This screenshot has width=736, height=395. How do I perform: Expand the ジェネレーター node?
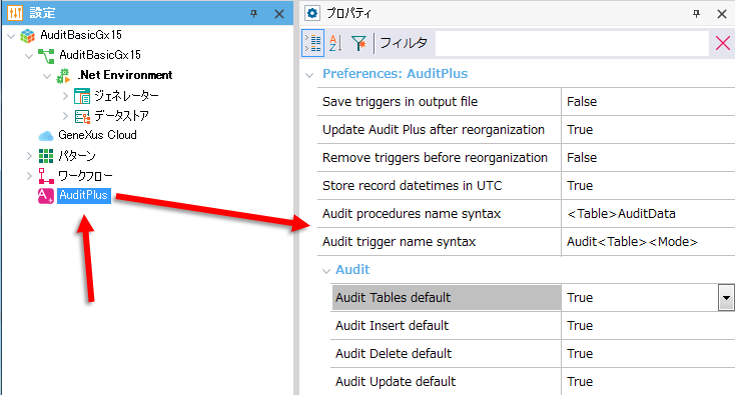tap(65, 96)
